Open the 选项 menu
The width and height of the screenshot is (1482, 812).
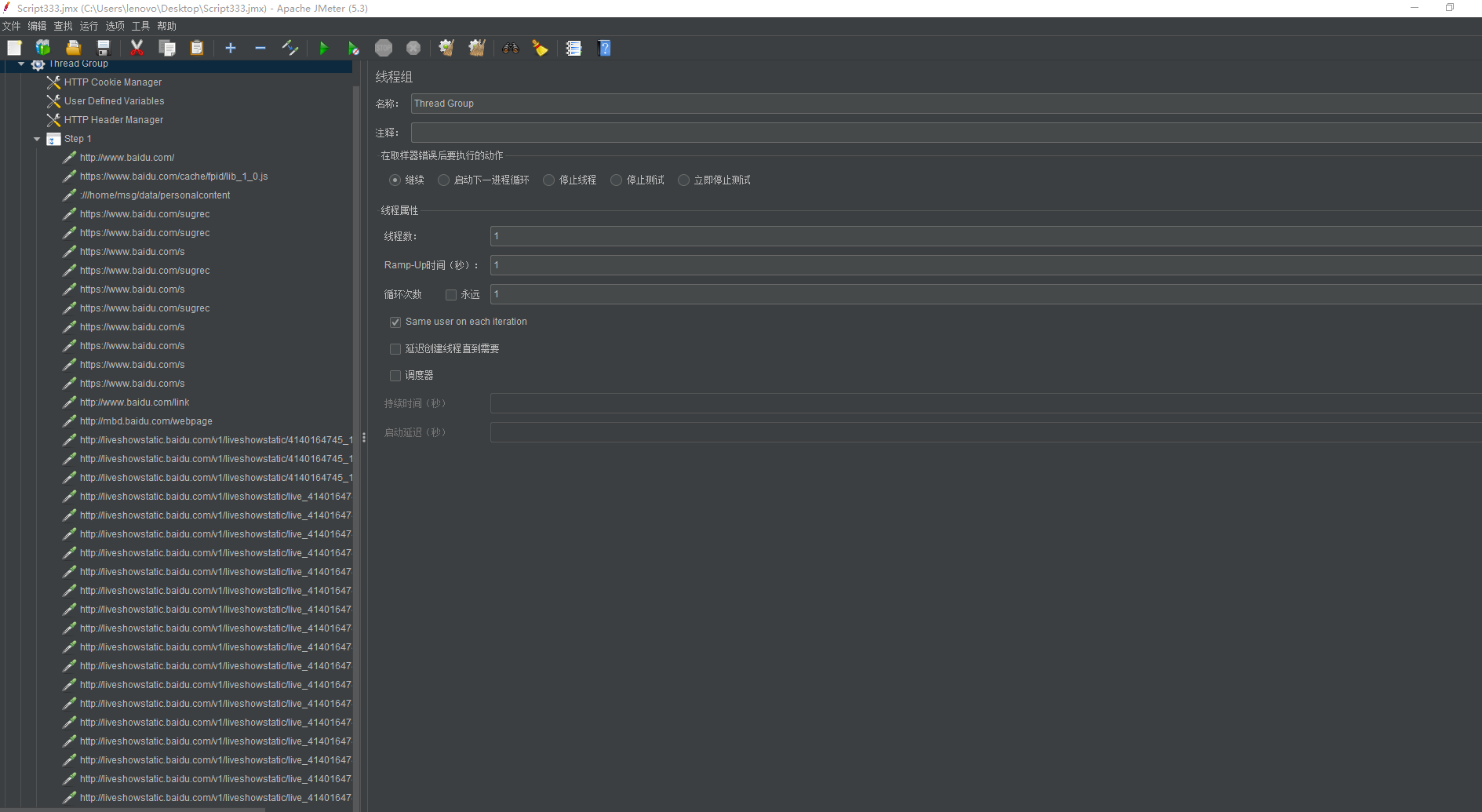point(115,27)
